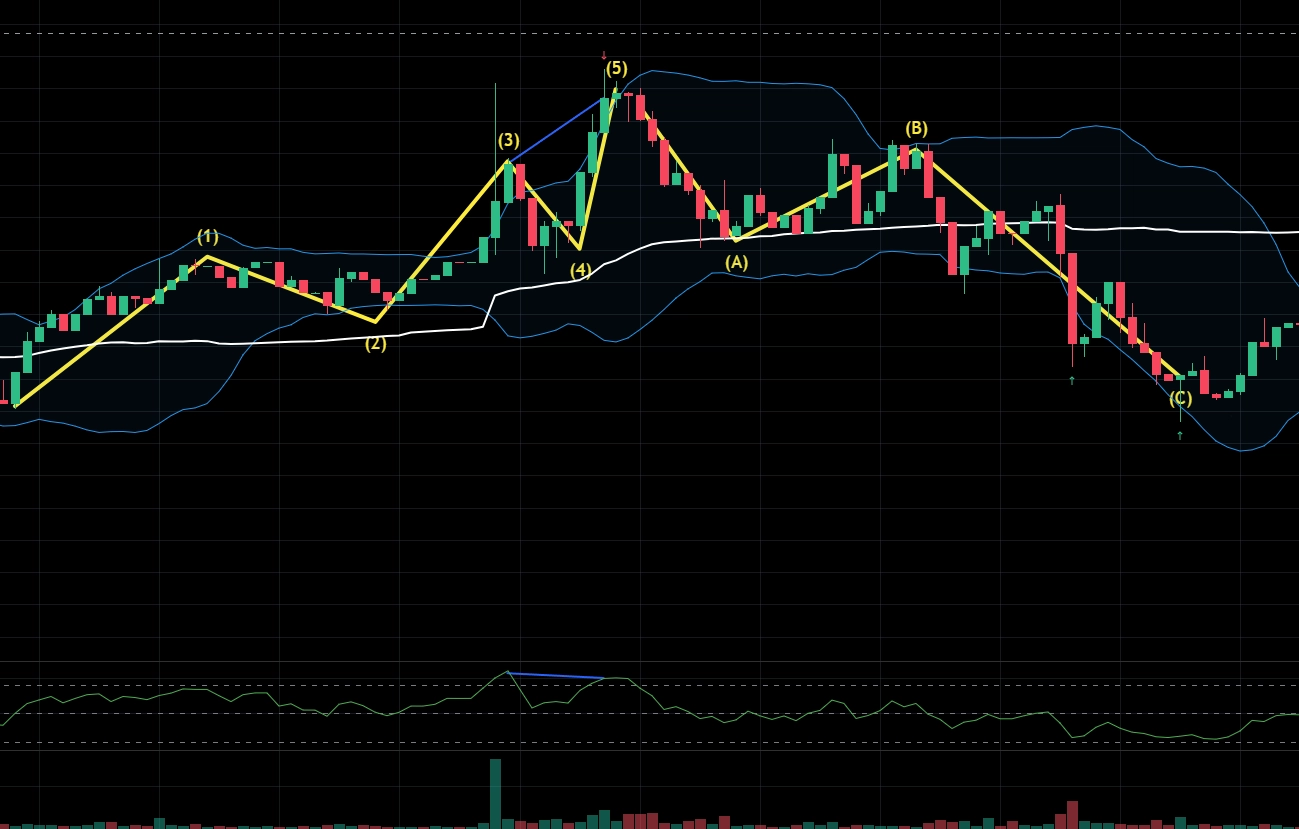
Task: Select the "(A)" corrective wave label
Action: 736,263
